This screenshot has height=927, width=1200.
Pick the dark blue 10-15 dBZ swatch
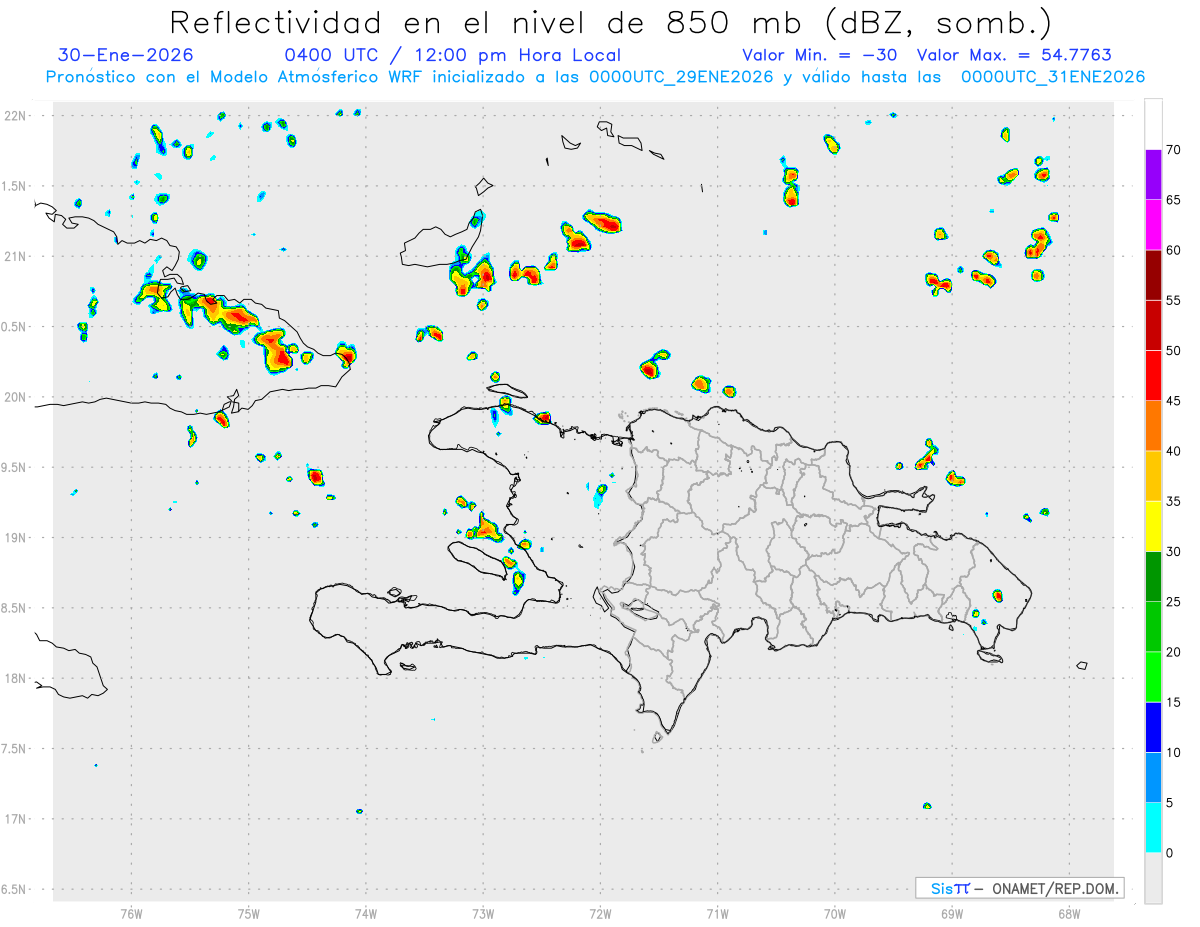point(1153,727)
